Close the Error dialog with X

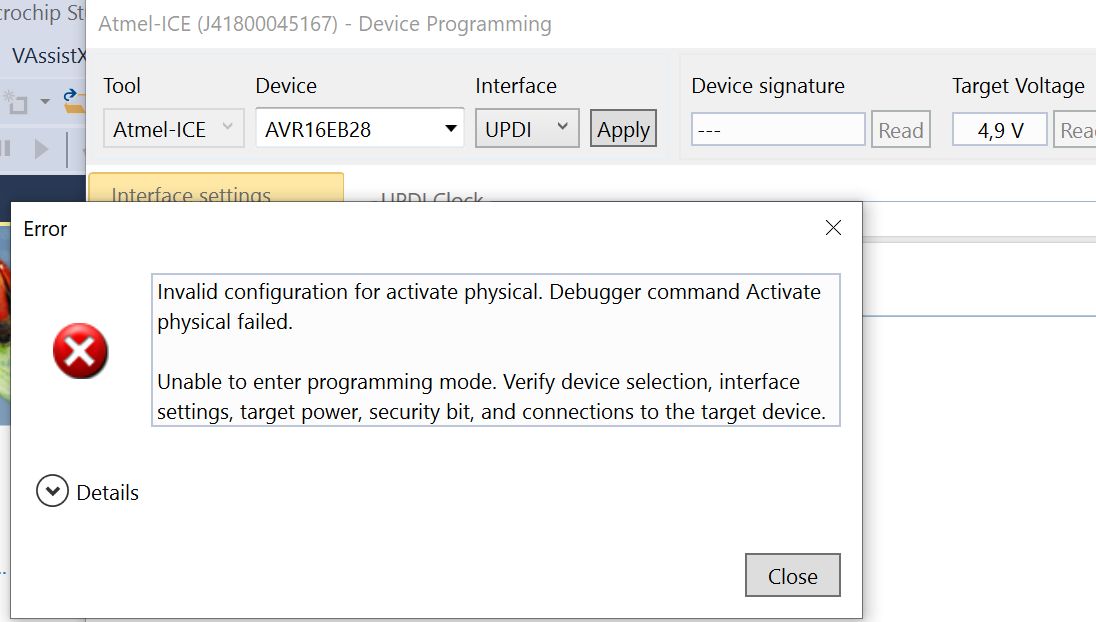pyautogui.click(x=833, y=228)
